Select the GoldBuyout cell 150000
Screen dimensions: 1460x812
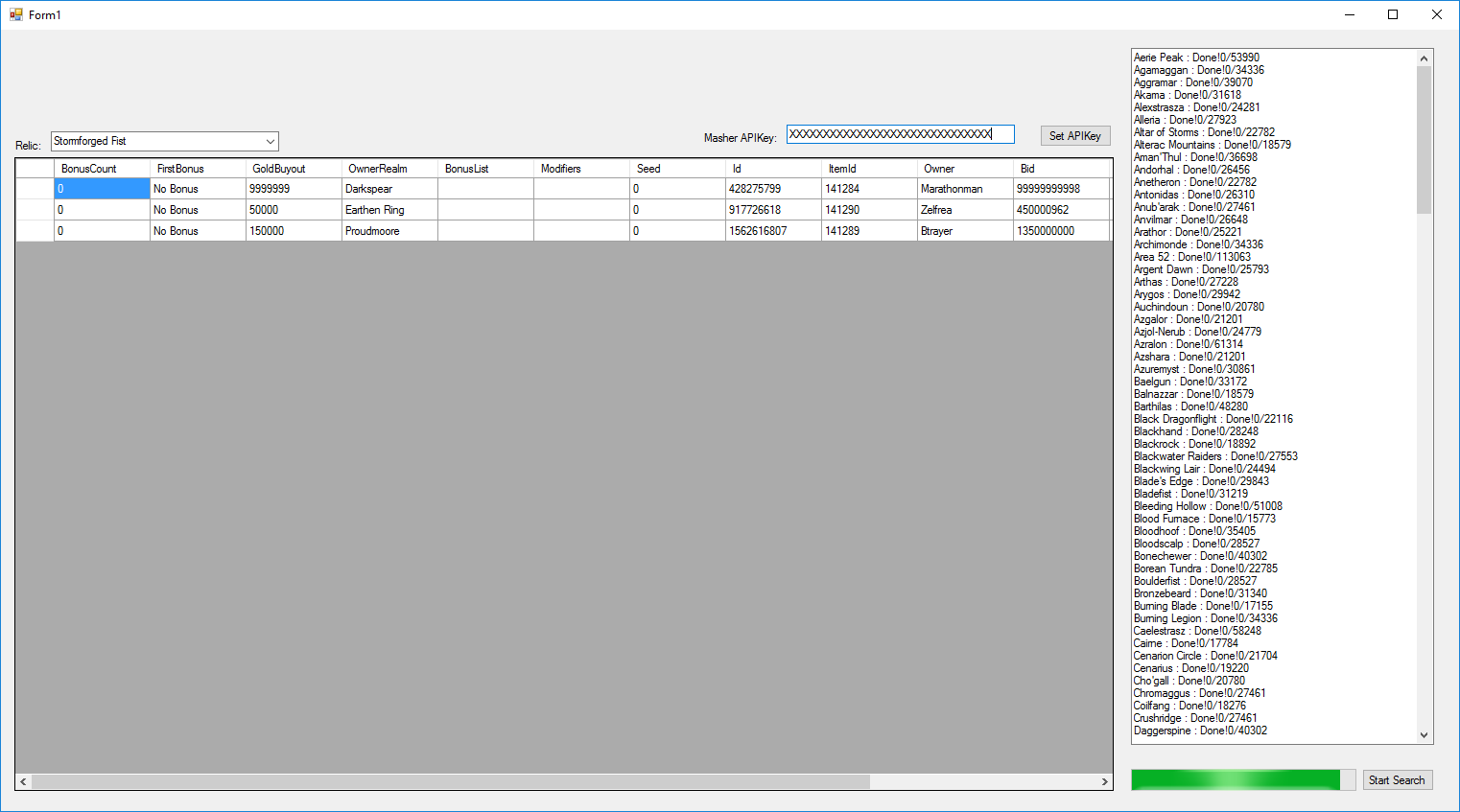click(294, 231)
